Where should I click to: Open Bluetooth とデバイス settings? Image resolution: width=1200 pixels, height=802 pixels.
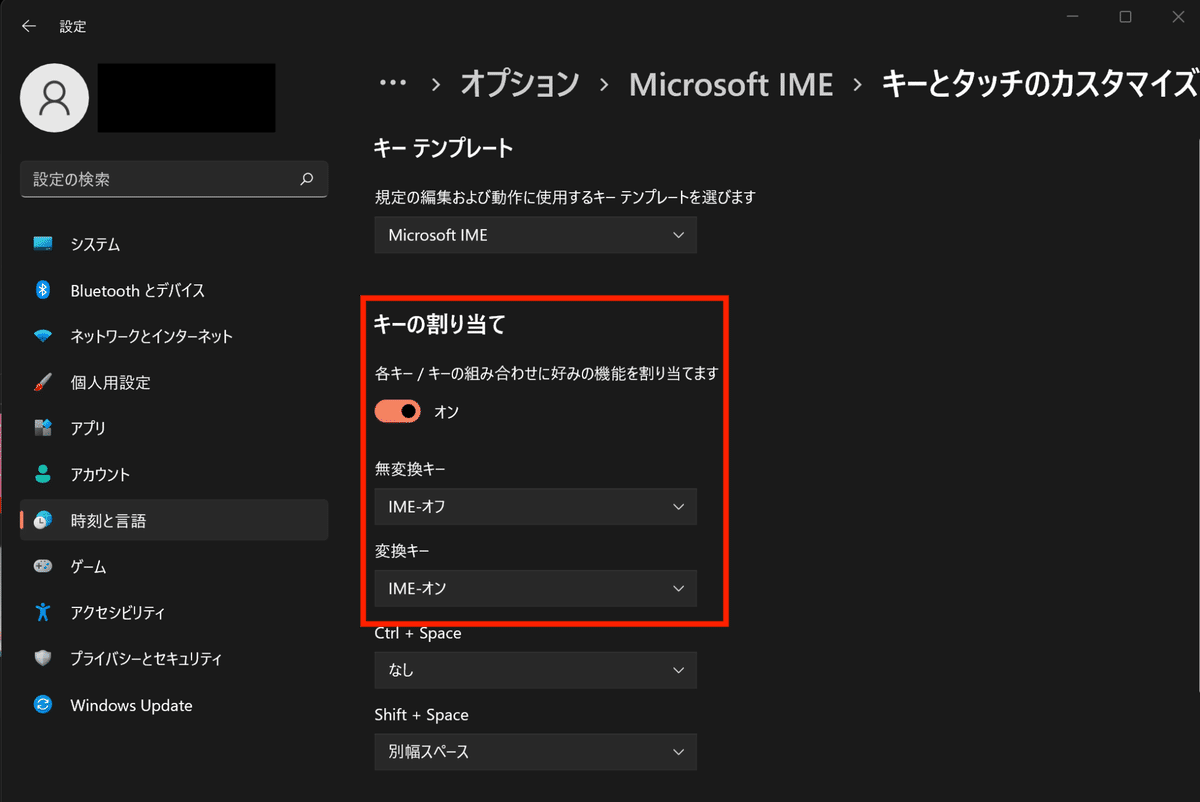[174, 290]
